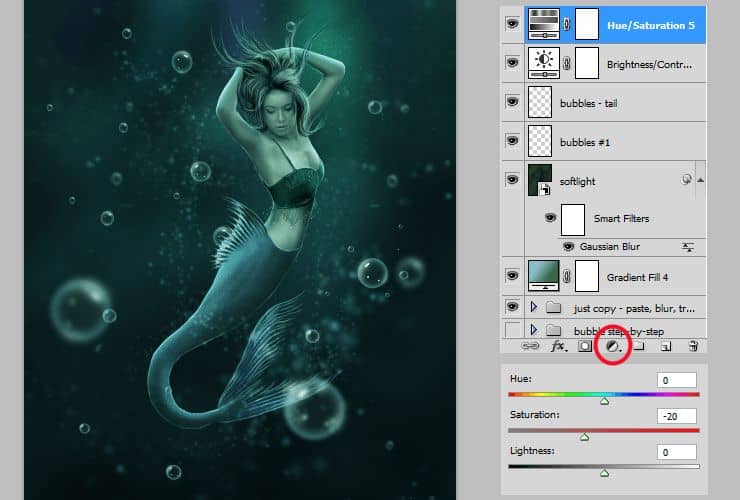Click the link layers chain icon

click(529, 347)
